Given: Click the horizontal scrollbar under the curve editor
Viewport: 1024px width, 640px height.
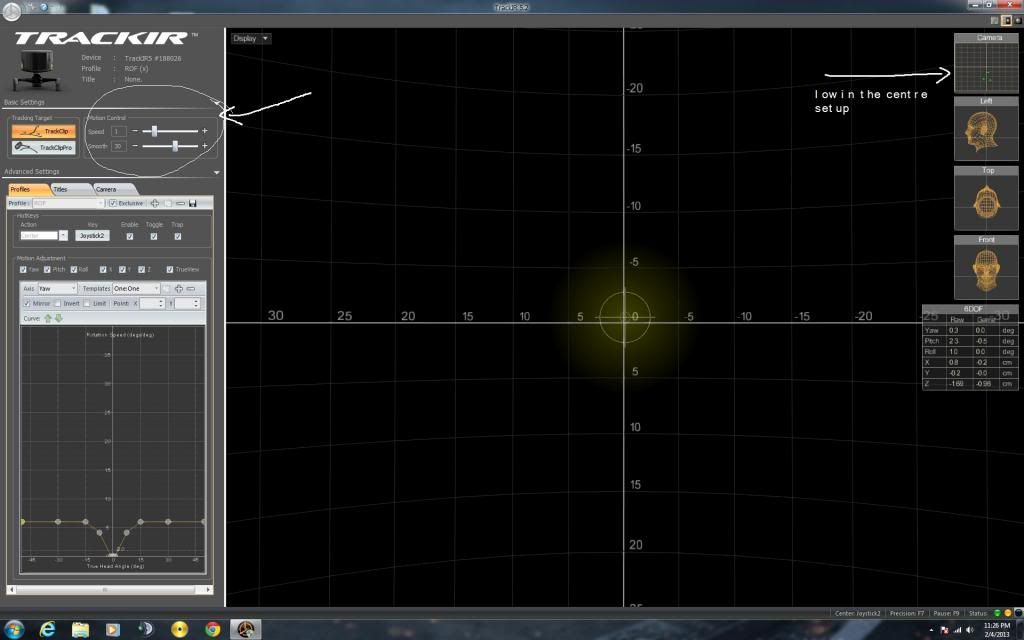Looking at the screenshot, I should (110, 590).
